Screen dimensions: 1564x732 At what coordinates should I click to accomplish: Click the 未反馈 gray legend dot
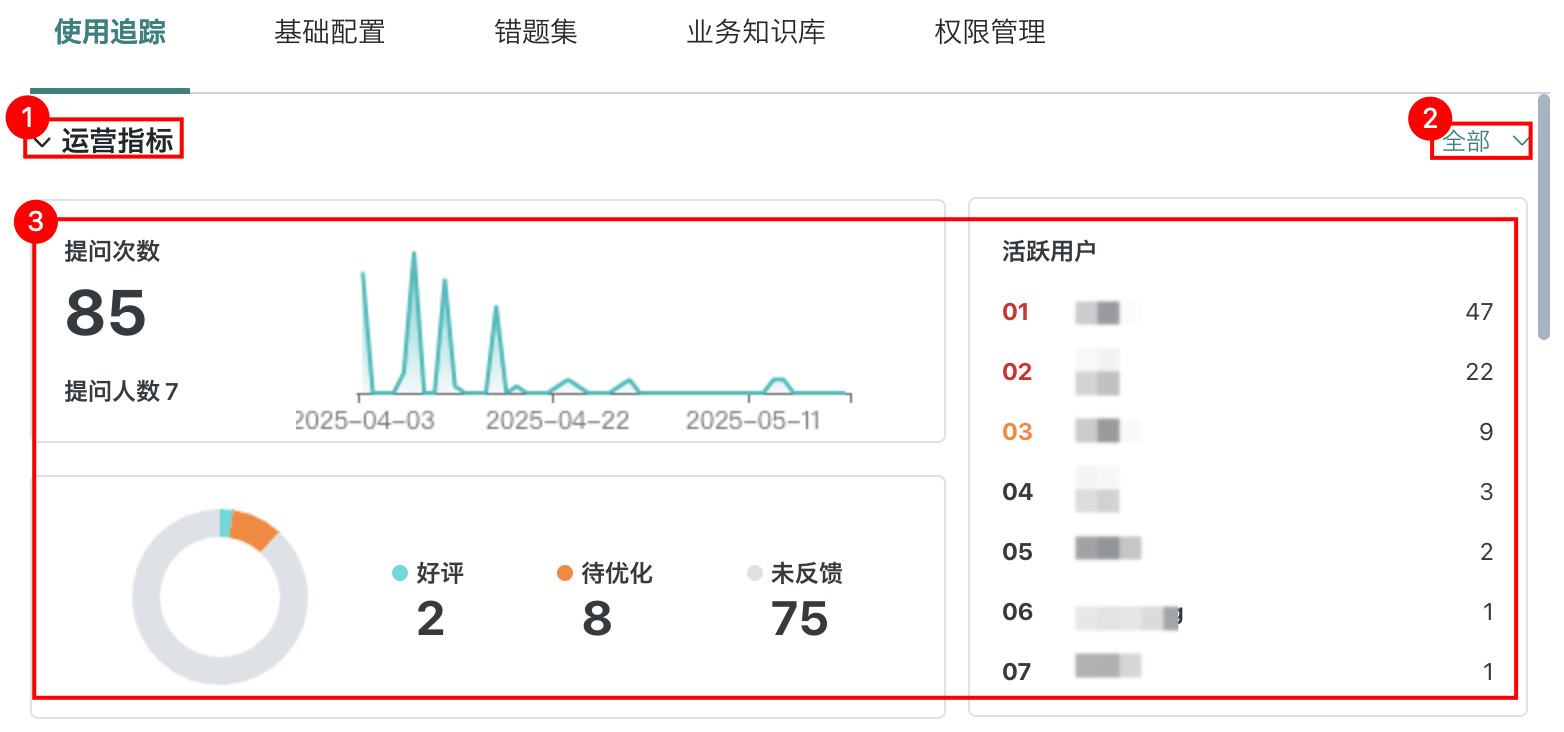[755, 573]
